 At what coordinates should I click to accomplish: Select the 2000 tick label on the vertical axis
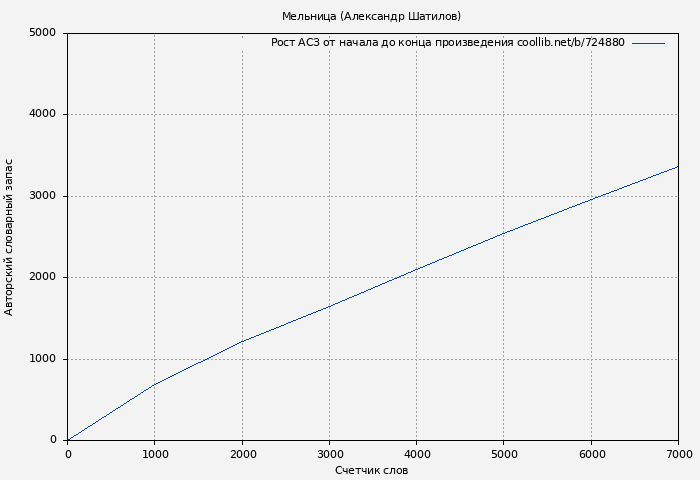[x=44, y=278]
